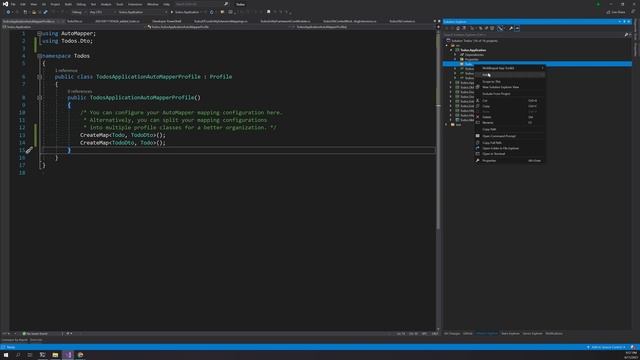Choose Open Command Prompt menu item
Screen dimensions: 640x360
(x=509, y=136)
